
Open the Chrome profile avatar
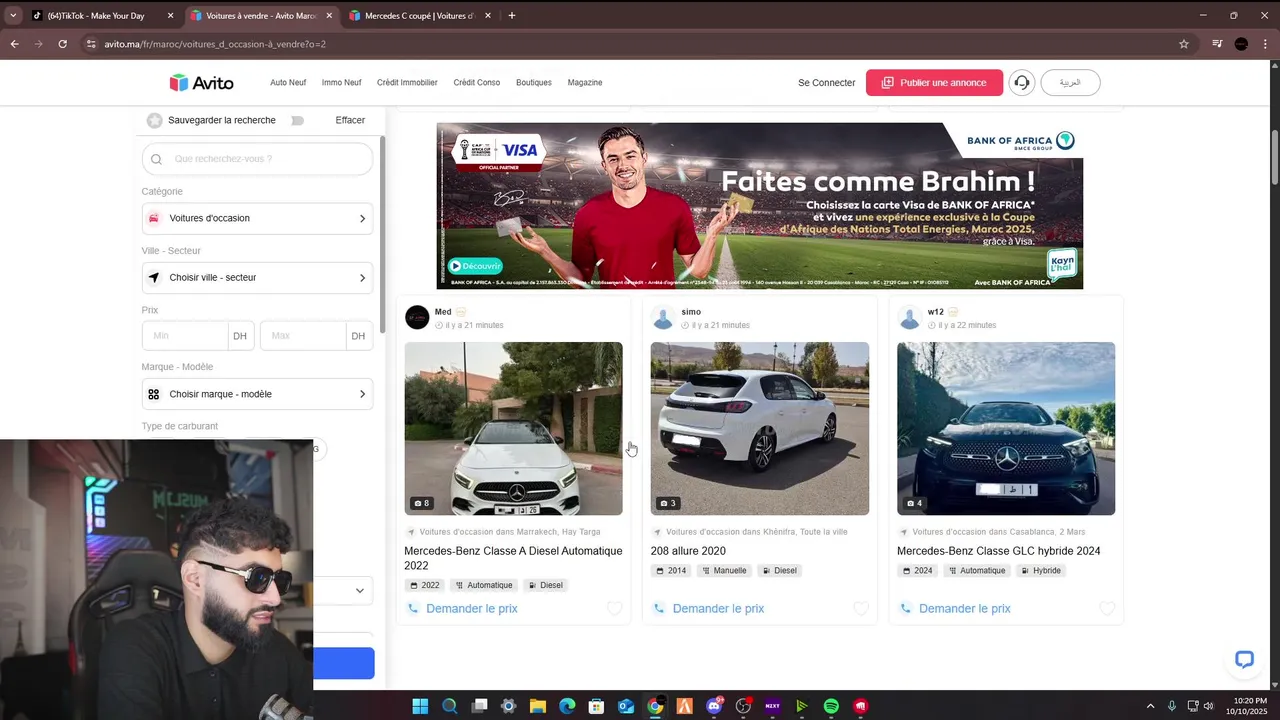coord(1241,44)
